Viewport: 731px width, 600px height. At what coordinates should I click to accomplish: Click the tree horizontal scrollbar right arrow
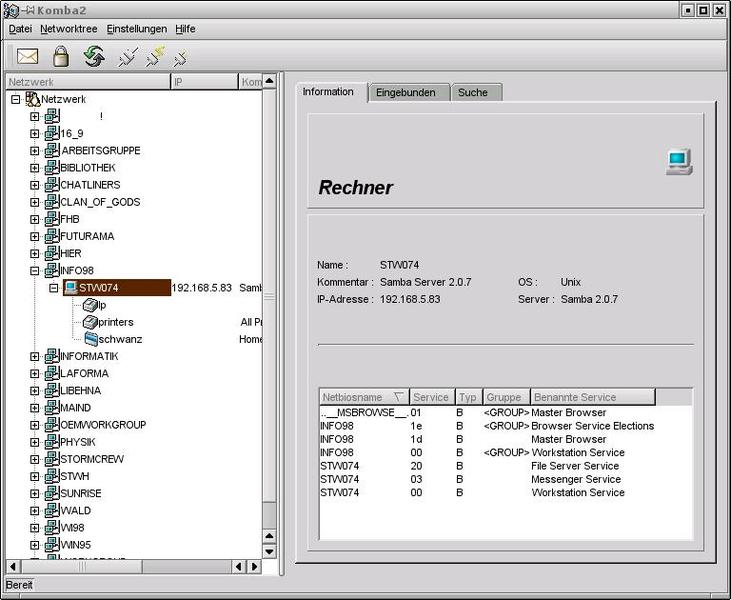click(x=254, y=566)
